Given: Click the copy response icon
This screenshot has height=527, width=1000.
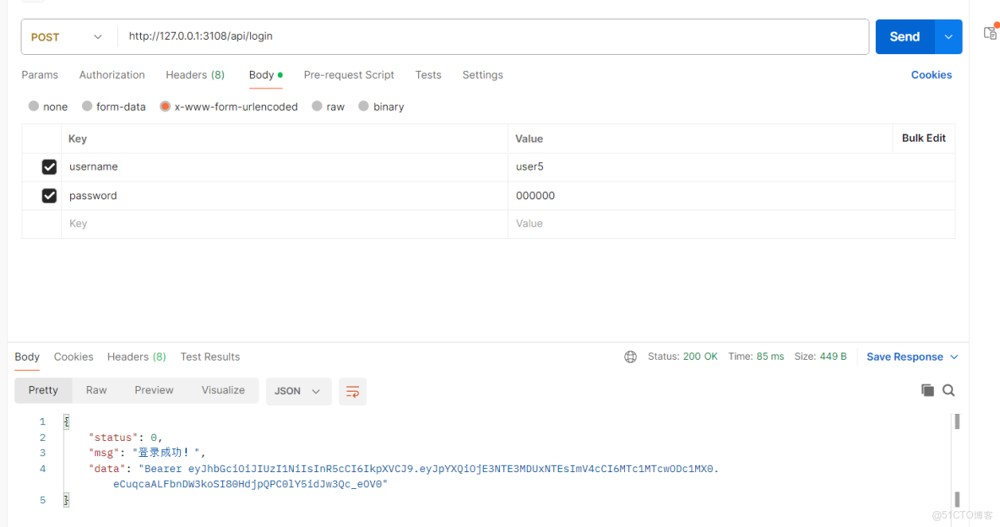Looking at the screenshot, I should tap(927, 390).
